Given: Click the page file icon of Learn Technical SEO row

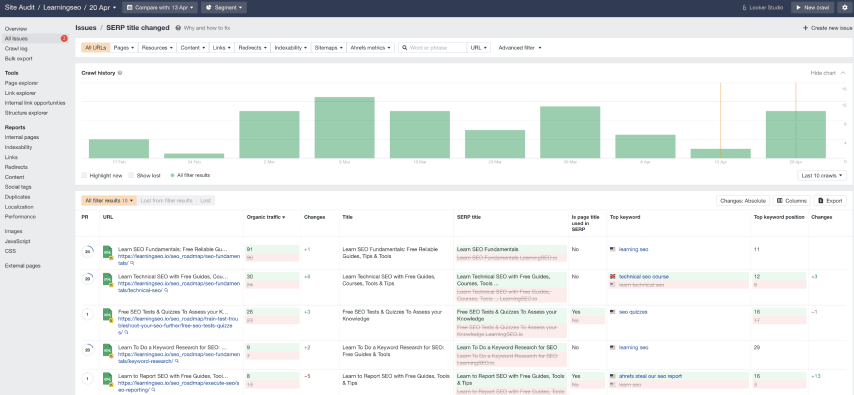Looking at the screenshot, I should tap(108, 281).
